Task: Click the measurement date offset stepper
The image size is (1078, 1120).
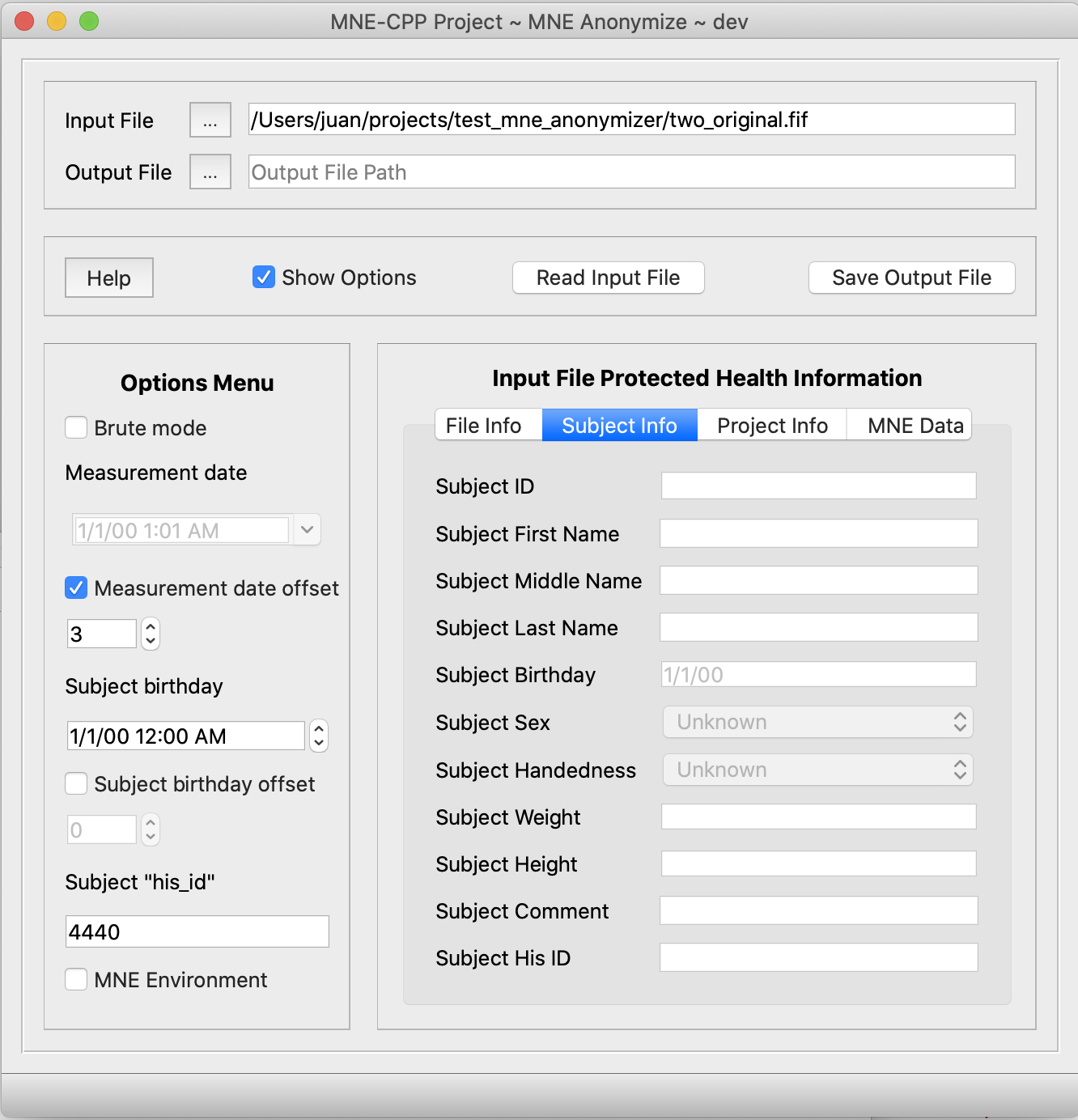Action: [x=151, y=634]
